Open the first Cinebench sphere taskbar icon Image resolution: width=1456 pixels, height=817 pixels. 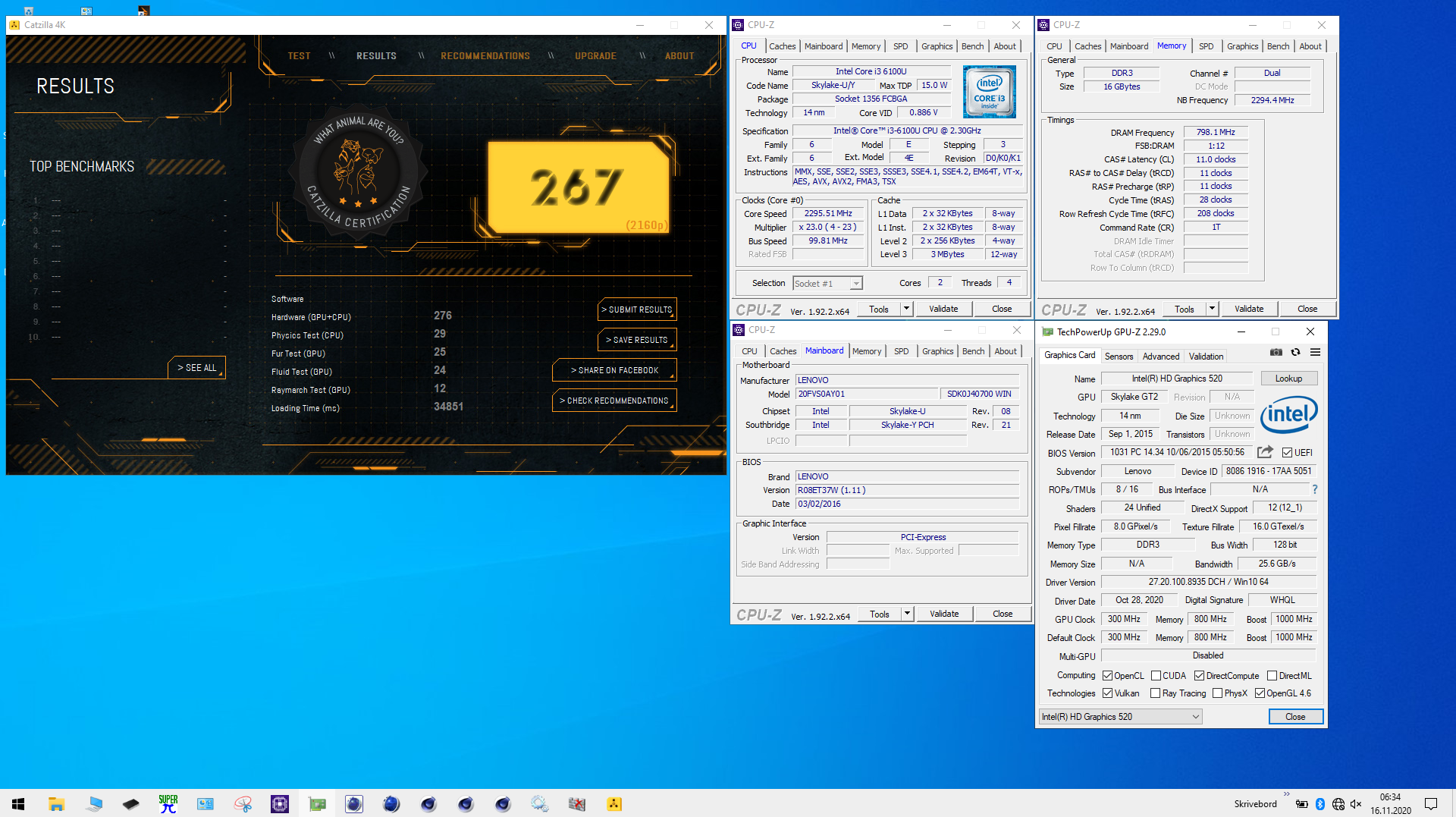coord(354,803)
